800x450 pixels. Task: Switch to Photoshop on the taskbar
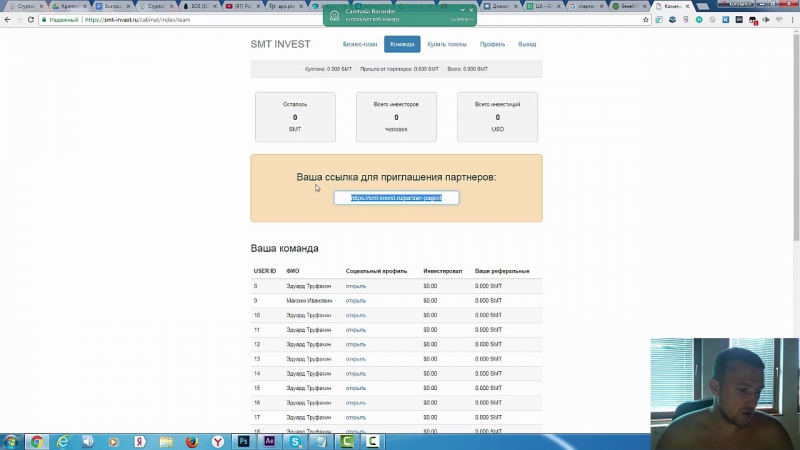(x=243, y=441)
